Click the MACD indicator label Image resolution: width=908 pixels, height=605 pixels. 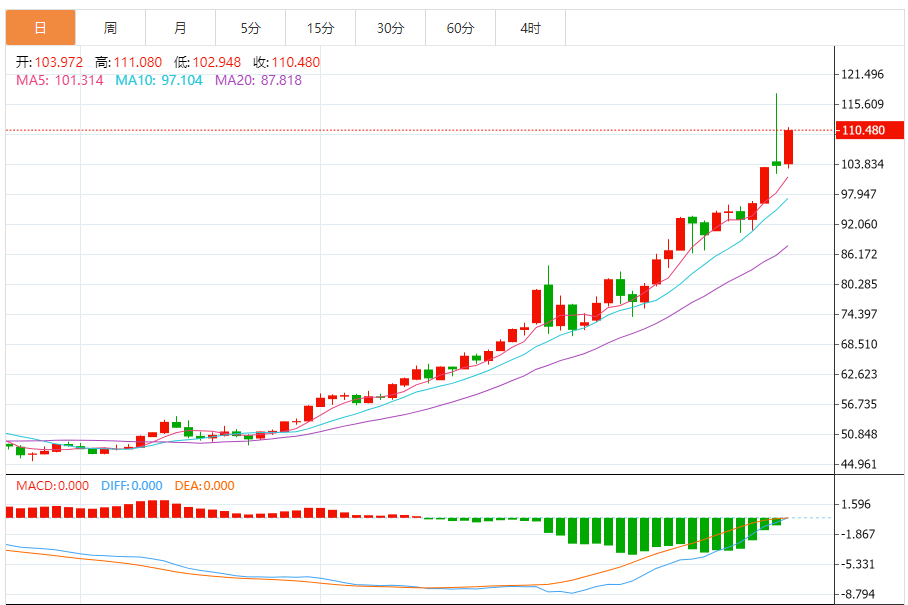[x=50, y=486]
